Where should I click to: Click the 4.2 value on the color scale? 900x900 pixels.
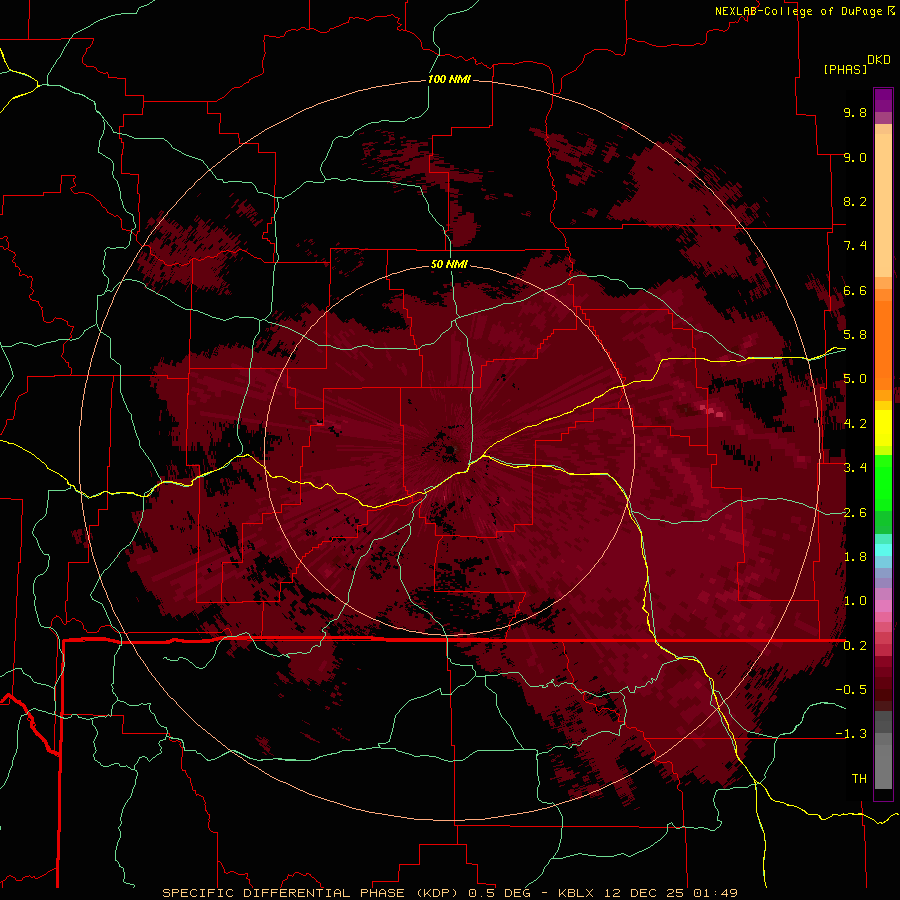(855, 424)
